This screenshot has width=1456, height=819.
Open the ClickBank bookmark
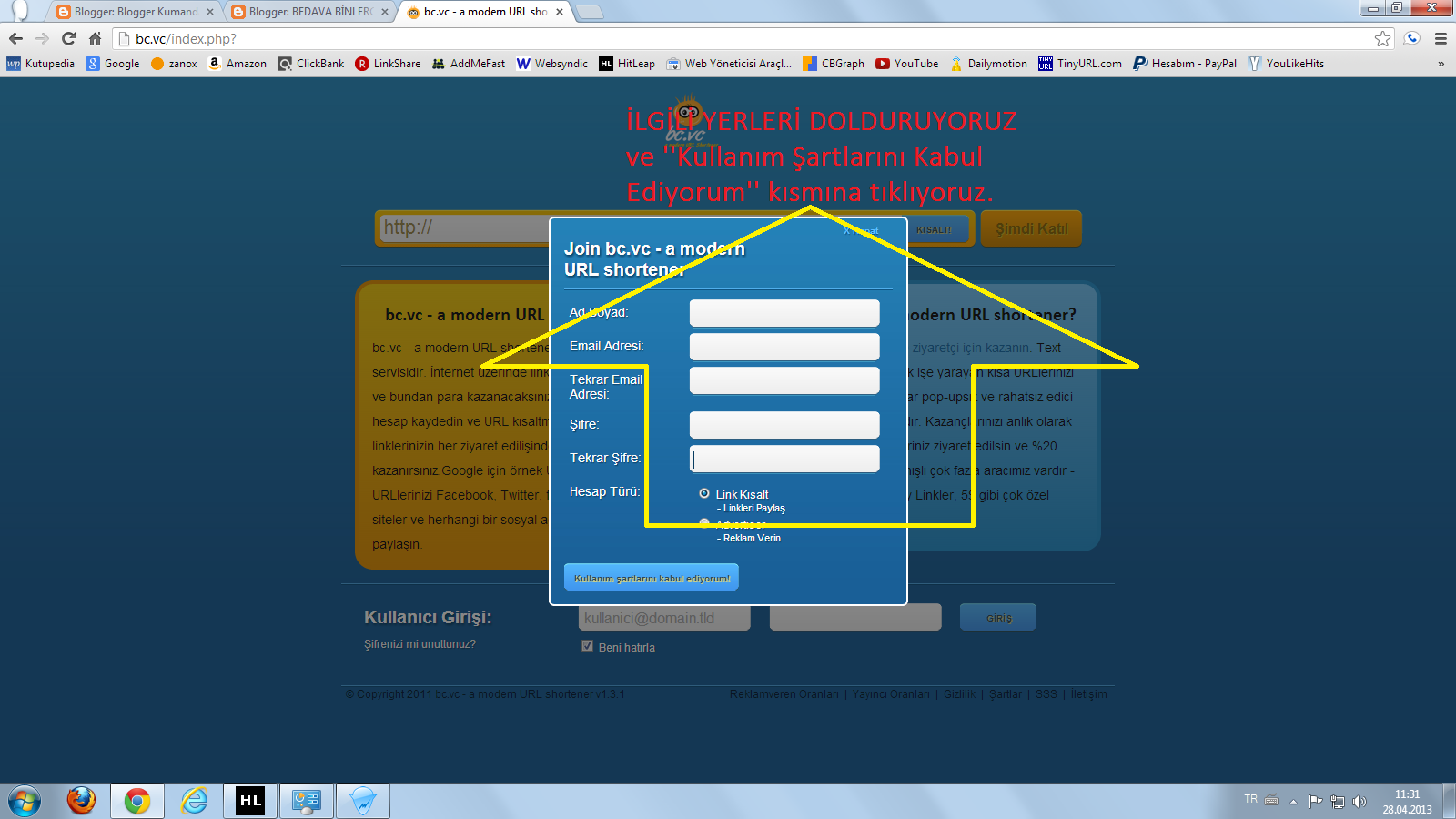click(x=311, y=64)
